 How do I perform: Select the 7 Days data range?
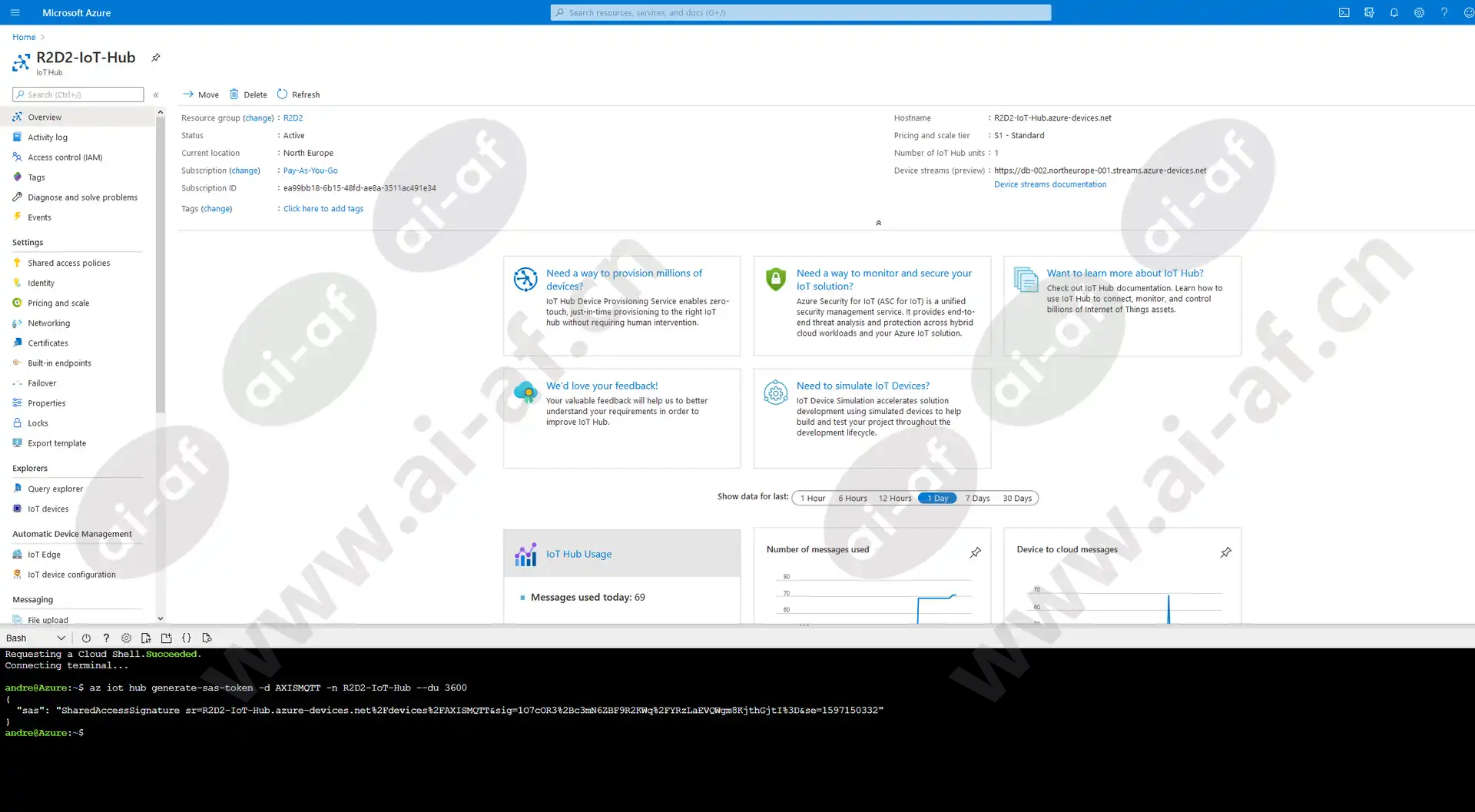pyautogui.click(x=977, y=498)
